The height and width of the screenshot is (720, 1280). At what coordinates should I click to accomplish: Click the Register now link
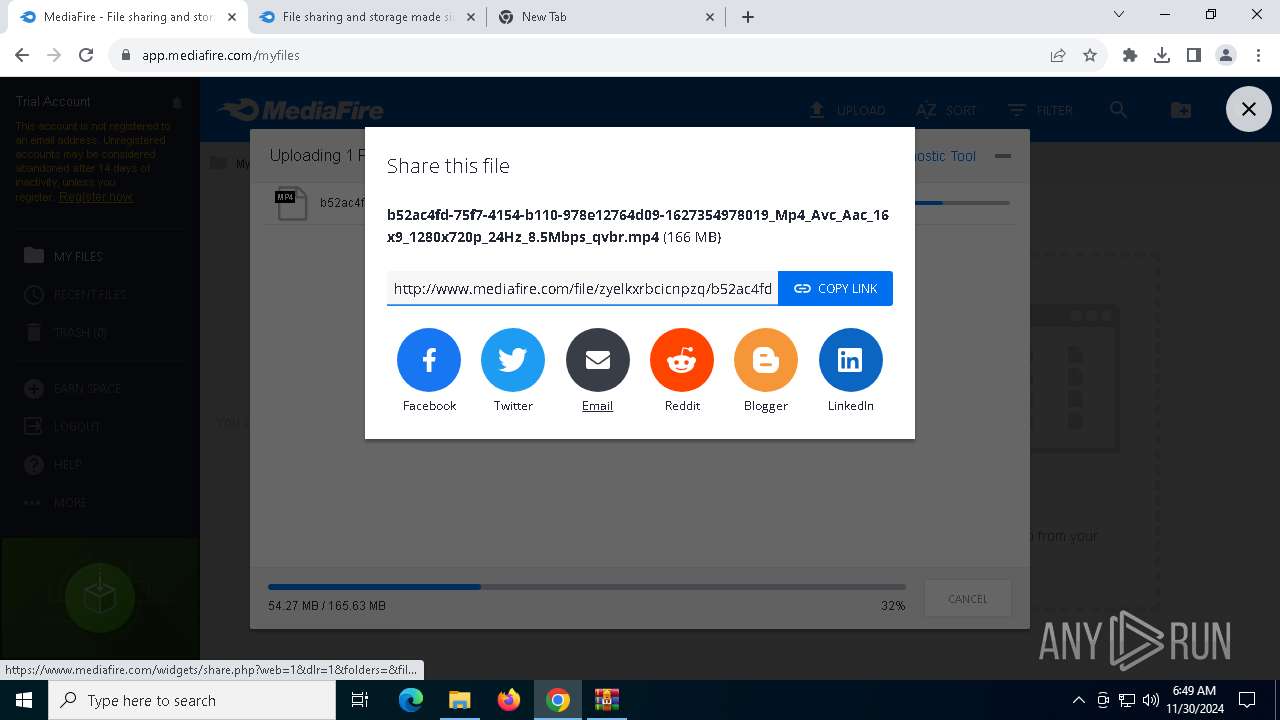pyautogui.click(x=96, y=197)
